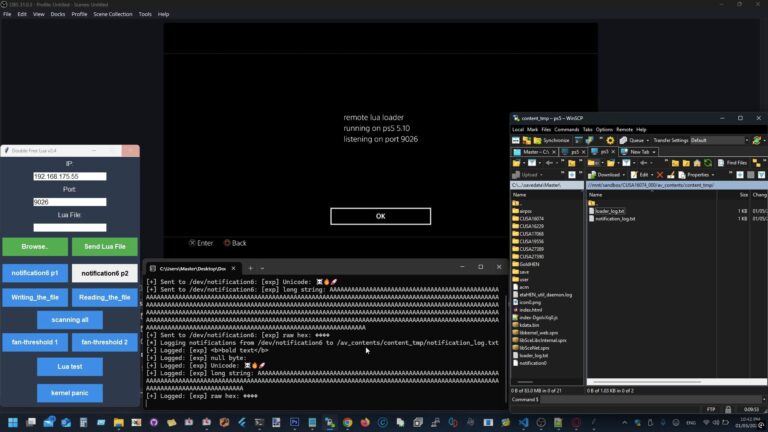Image resolution: width=768 pixels, height=432 pixels.
Task: Open the OBS Tools menu
Action: click(145, 14)
